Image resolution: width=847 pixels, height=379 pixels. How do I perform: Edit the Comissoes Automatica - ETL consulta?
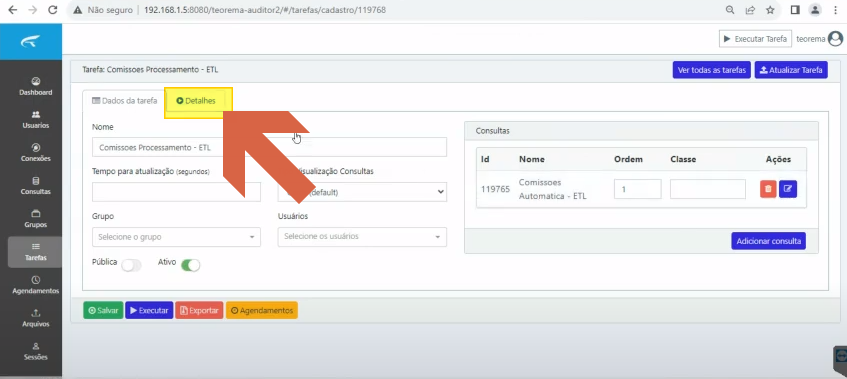tap(788, 189)
